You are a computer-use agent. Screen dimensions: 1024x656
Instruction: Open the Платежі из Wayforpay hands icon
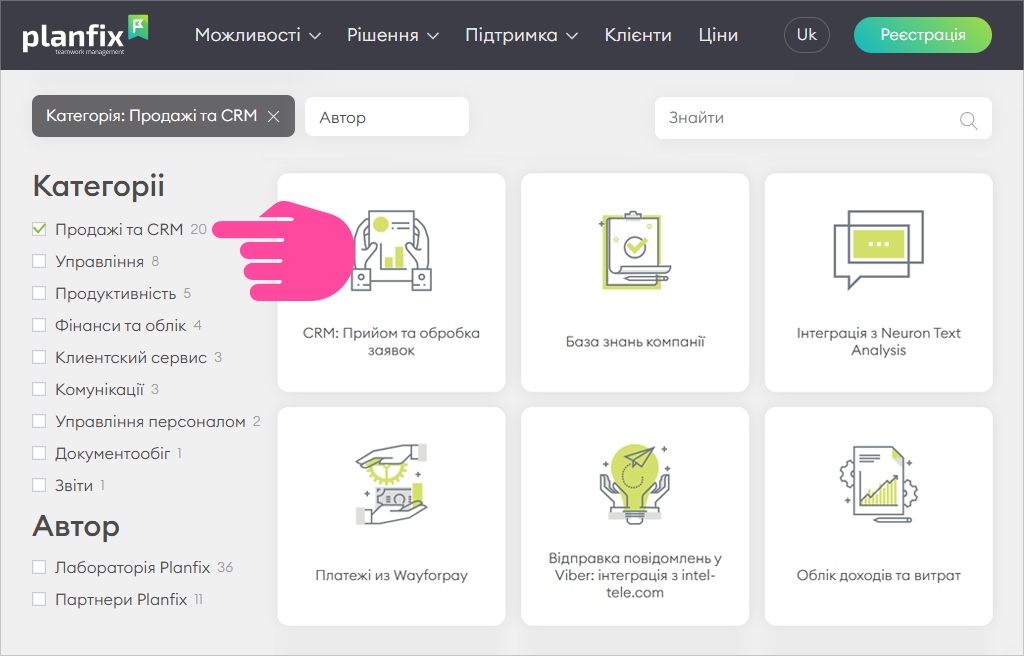[391, 484]
